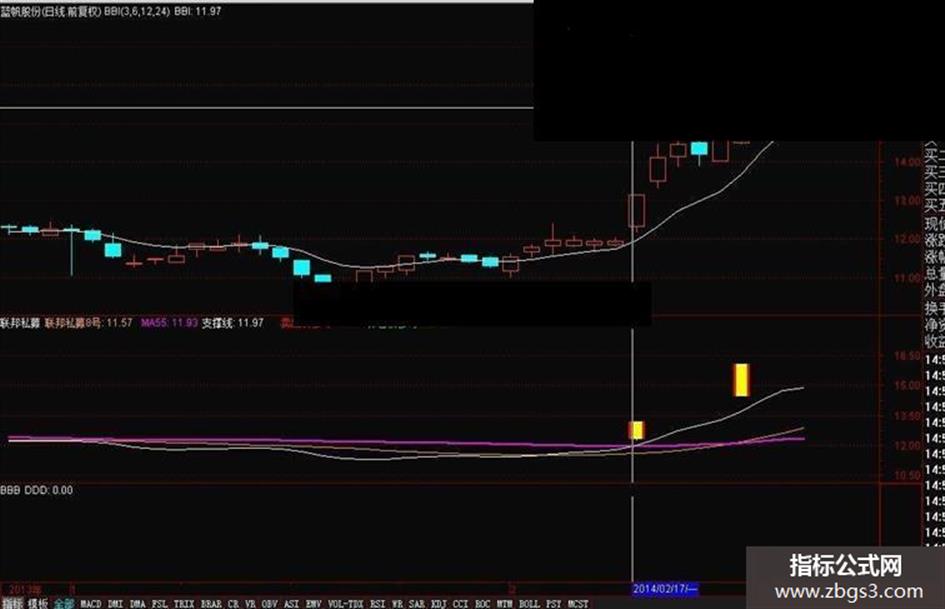
Task: Switch to the DMA indicator
Action: click(x=138, y=604)
